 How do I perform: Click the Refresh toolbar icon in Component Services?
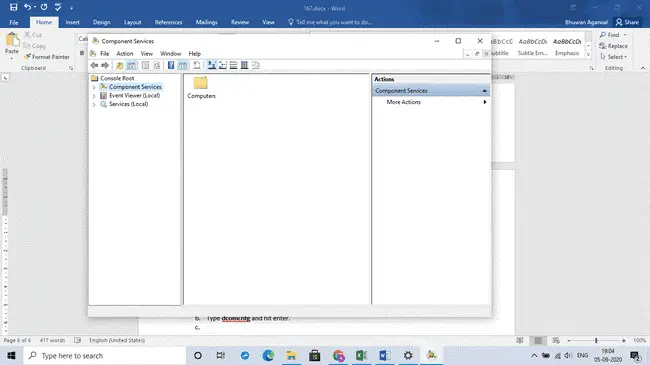(157, 65)
